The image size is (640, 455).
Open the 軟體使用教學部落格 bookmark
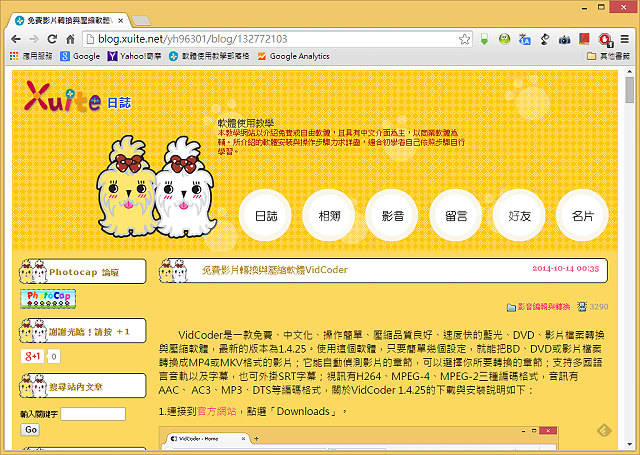coord(209,56)
